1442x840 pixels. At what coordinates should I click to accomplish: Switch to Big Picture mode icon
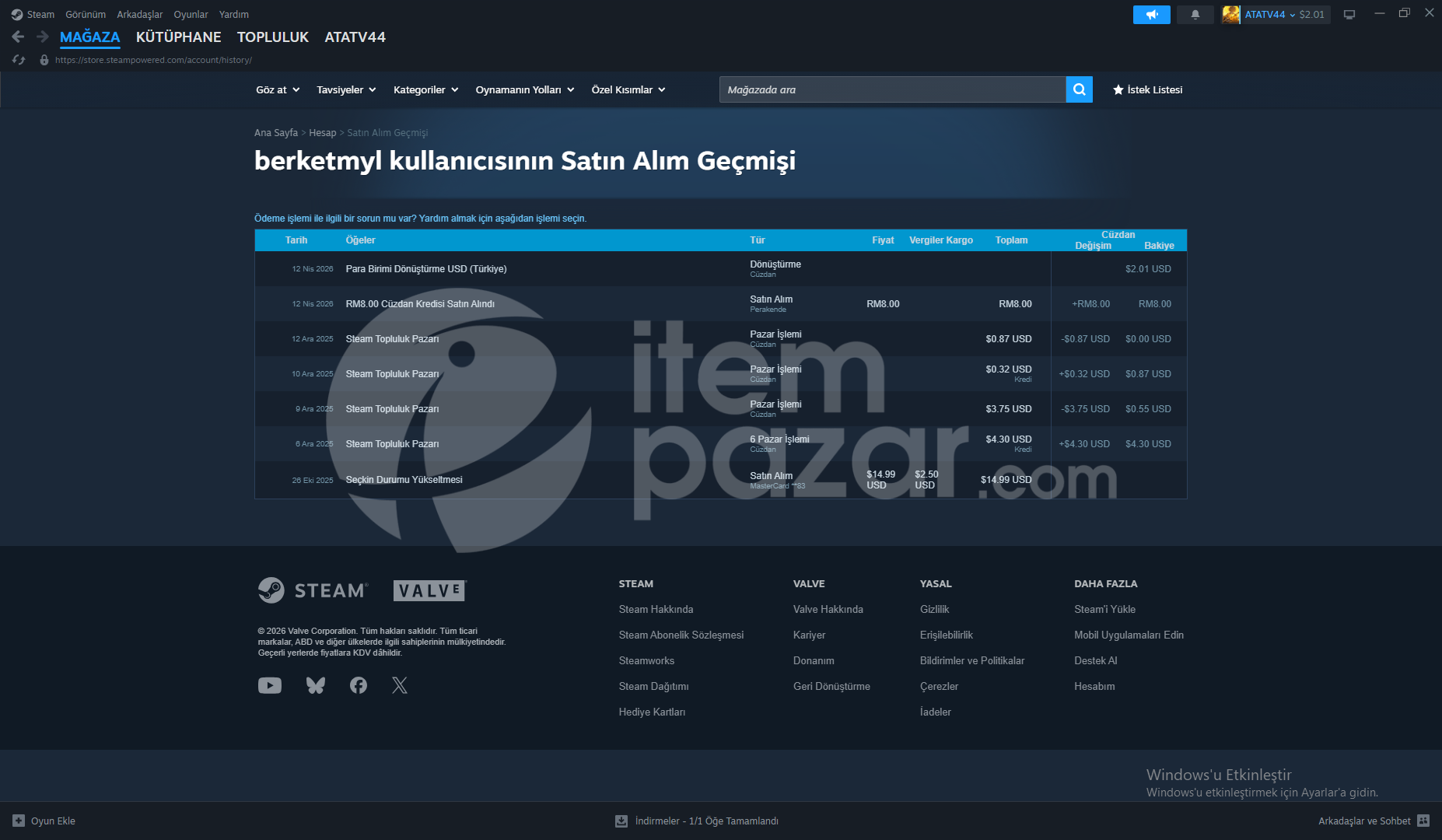[1349, 14]
